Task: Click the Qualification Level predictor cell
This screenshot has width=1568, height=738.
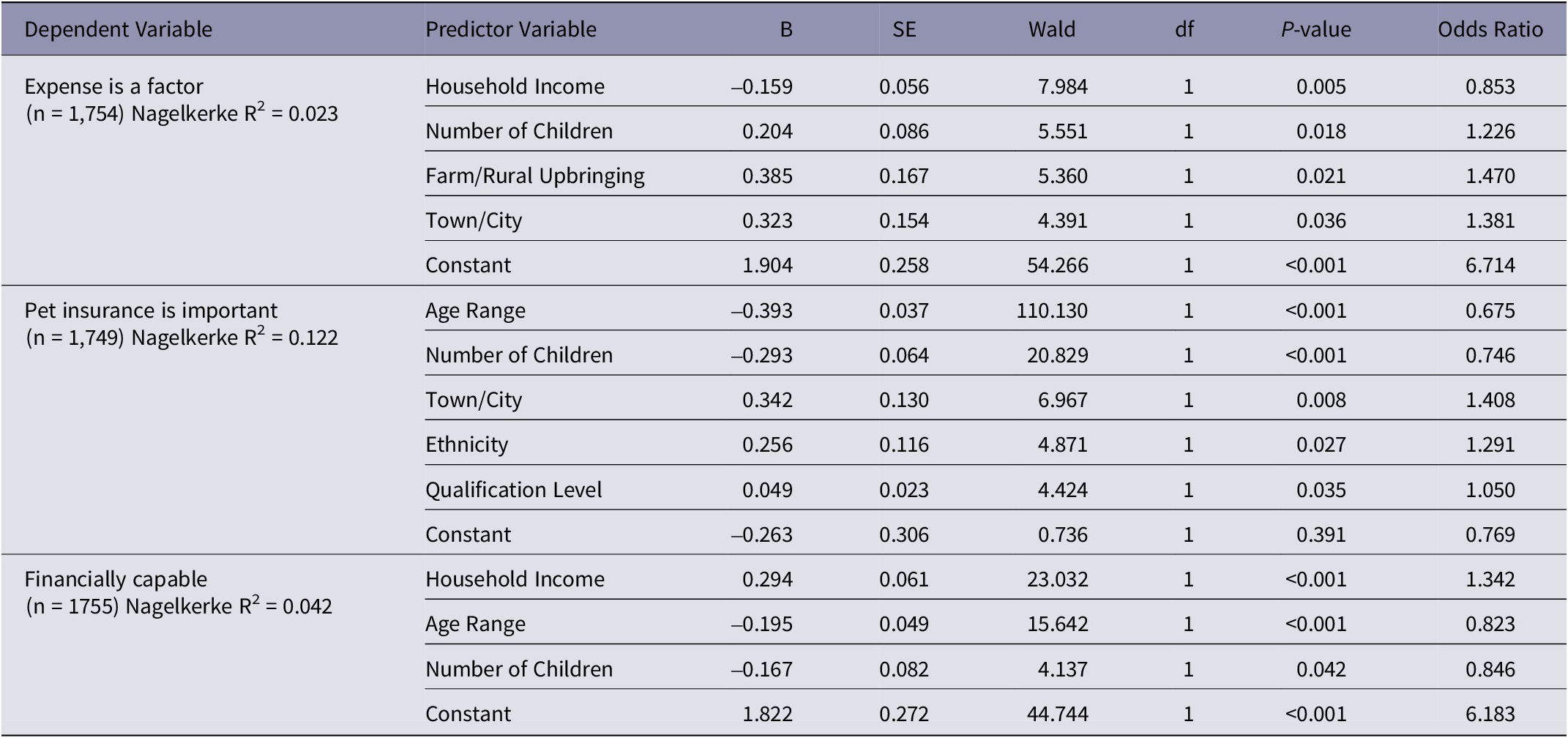Action: 513,490
